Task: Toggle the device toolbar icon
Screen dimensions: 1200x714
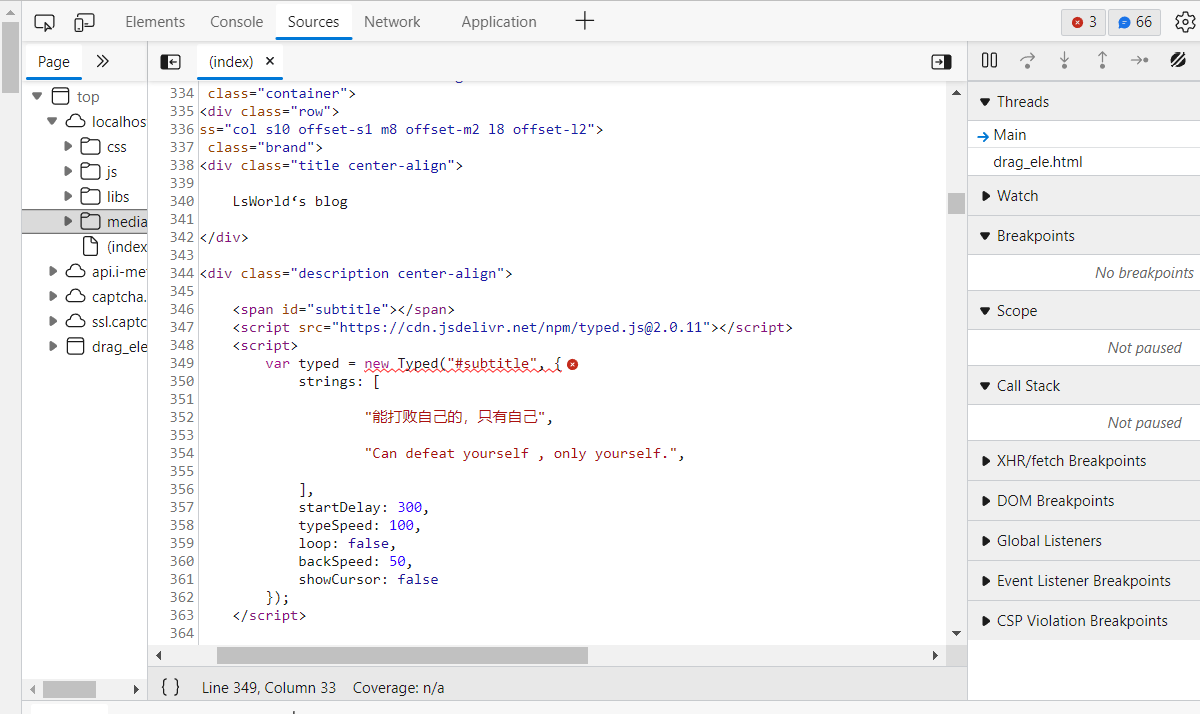Action: click(85, 21)
